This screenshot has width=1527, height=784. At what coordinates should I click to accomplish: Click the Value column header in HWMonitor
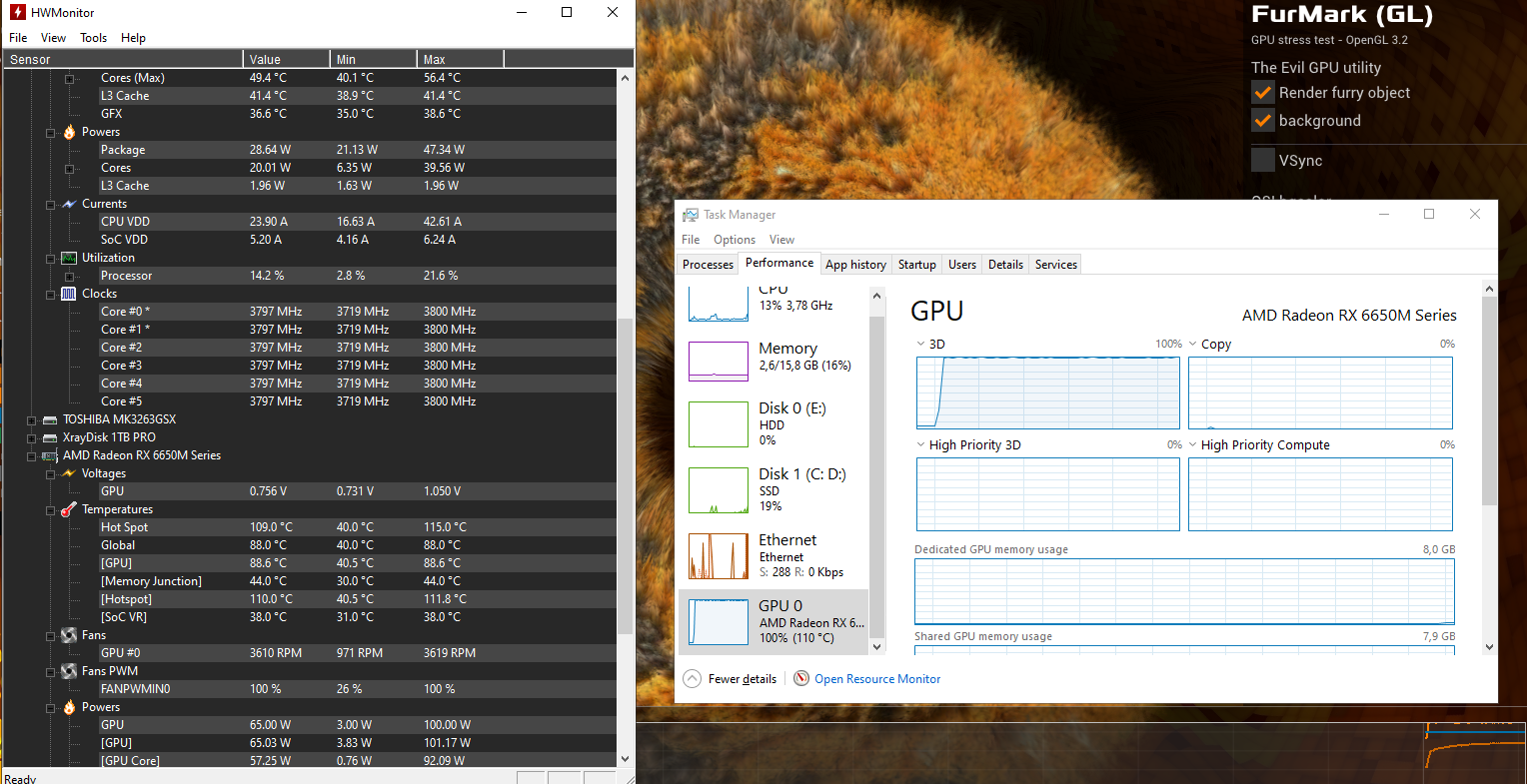[x=287, y=59]
